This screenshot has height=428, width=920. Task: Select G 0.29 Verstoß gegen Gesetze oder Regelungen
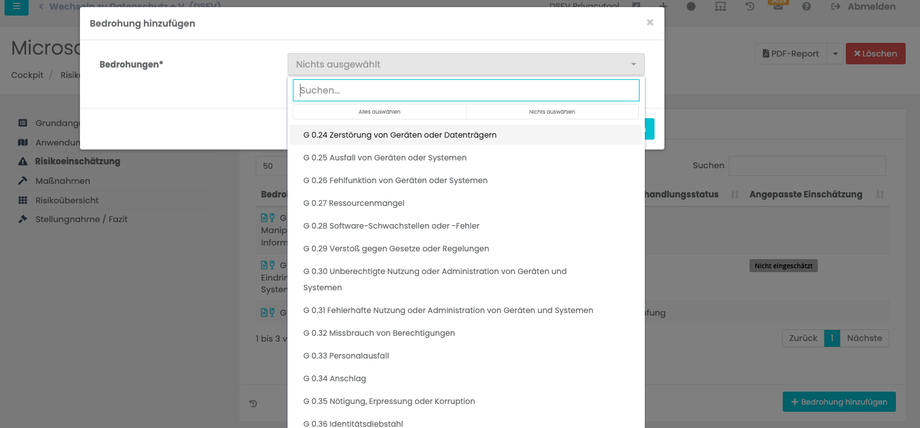[x=466, y=249]
